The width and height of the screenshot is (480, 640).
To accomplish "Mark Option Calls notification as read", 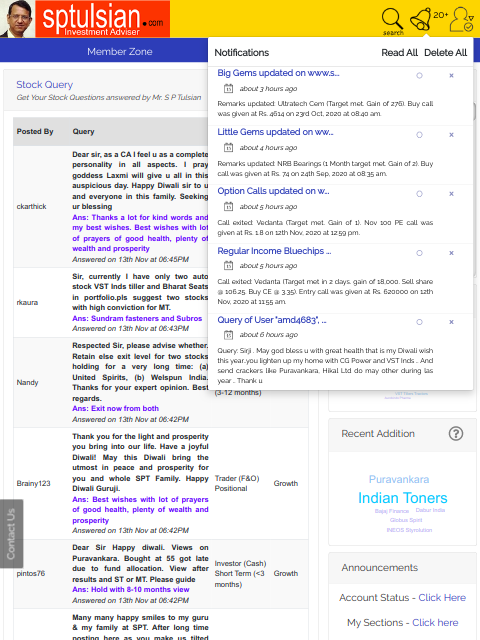I will pyautogui.click(x=419, y=194).
